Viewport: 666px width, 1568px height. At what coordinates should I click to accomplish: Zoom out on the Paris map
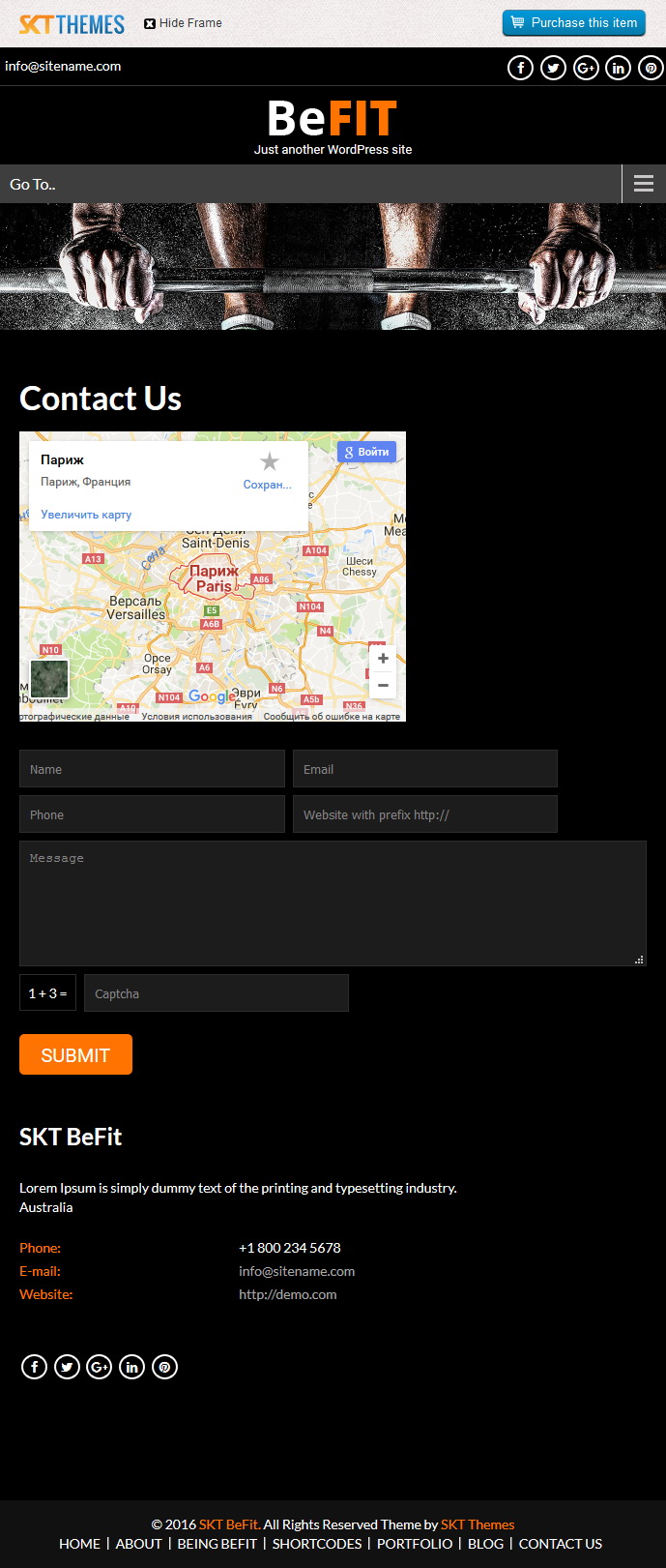[x=383, y=685]
